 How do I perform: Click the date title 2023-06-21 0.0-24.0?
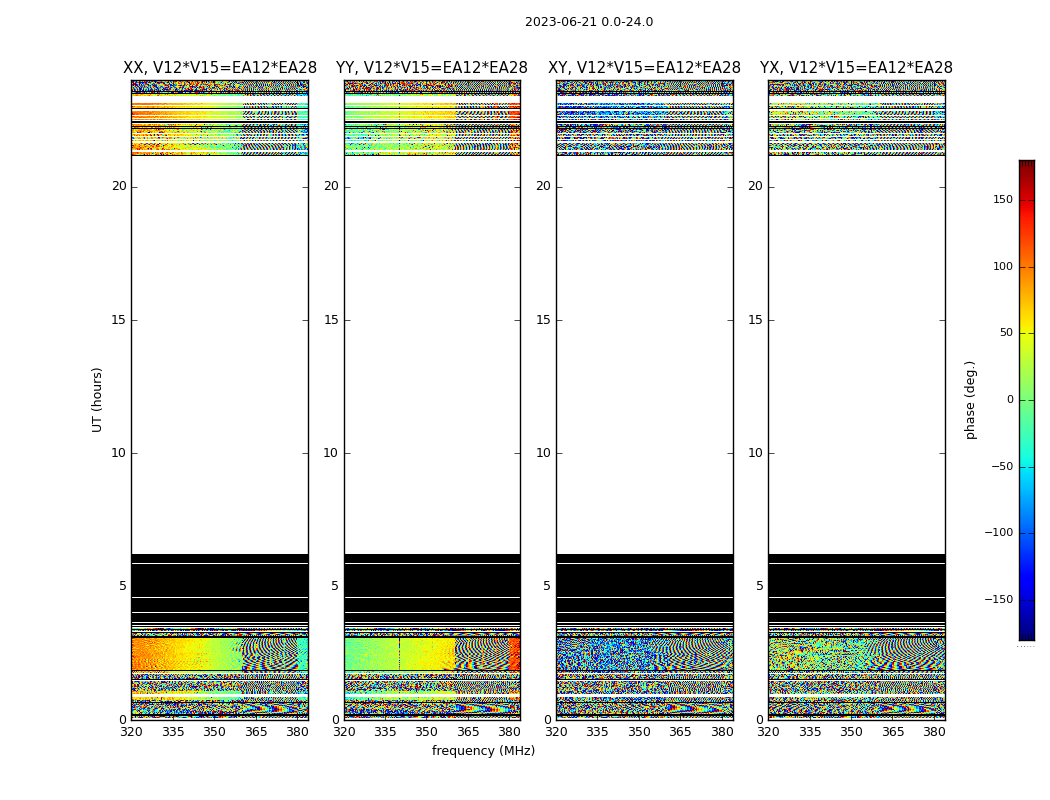pyautogui.click(x=589, y=22)
